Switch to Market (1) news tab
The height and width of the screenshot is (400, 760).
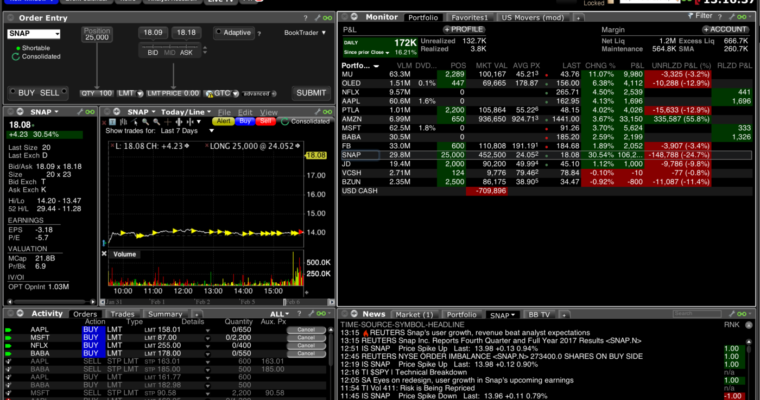(414, 315)
